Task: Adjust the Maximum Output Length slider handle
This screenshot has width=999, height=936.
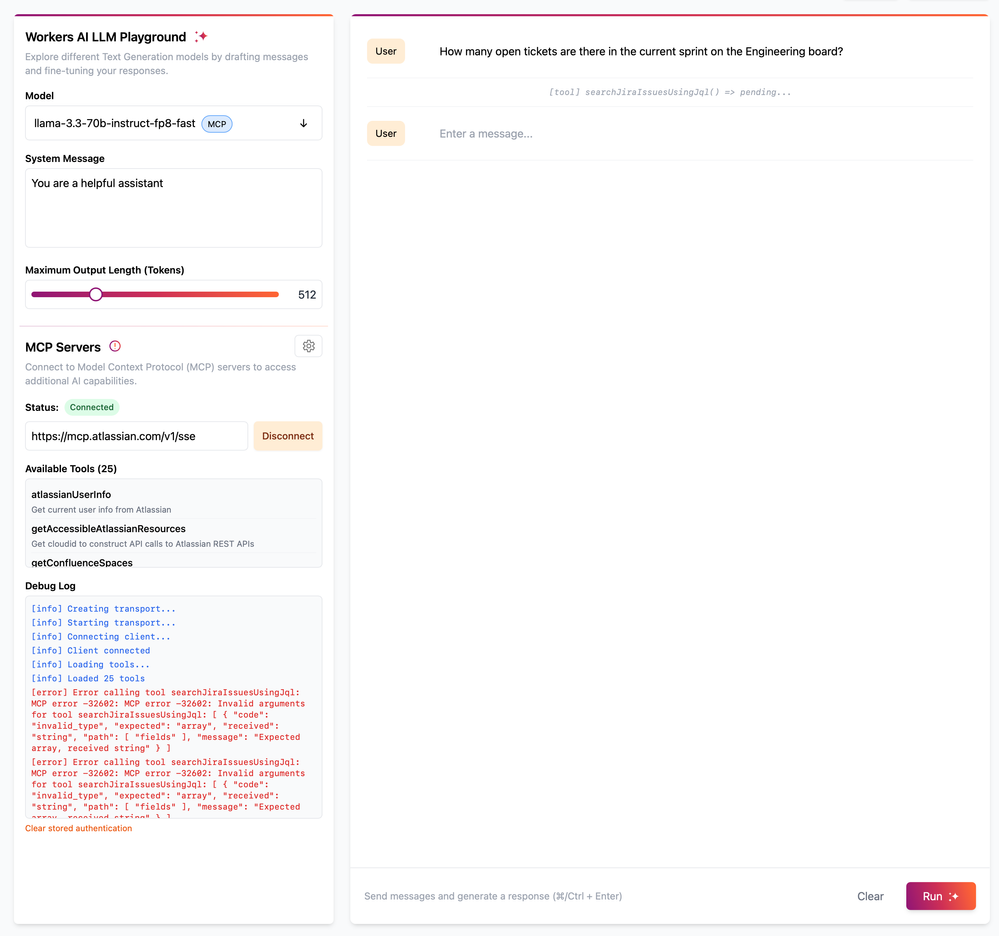Action: pyautogui.click(x=96, y=294)
